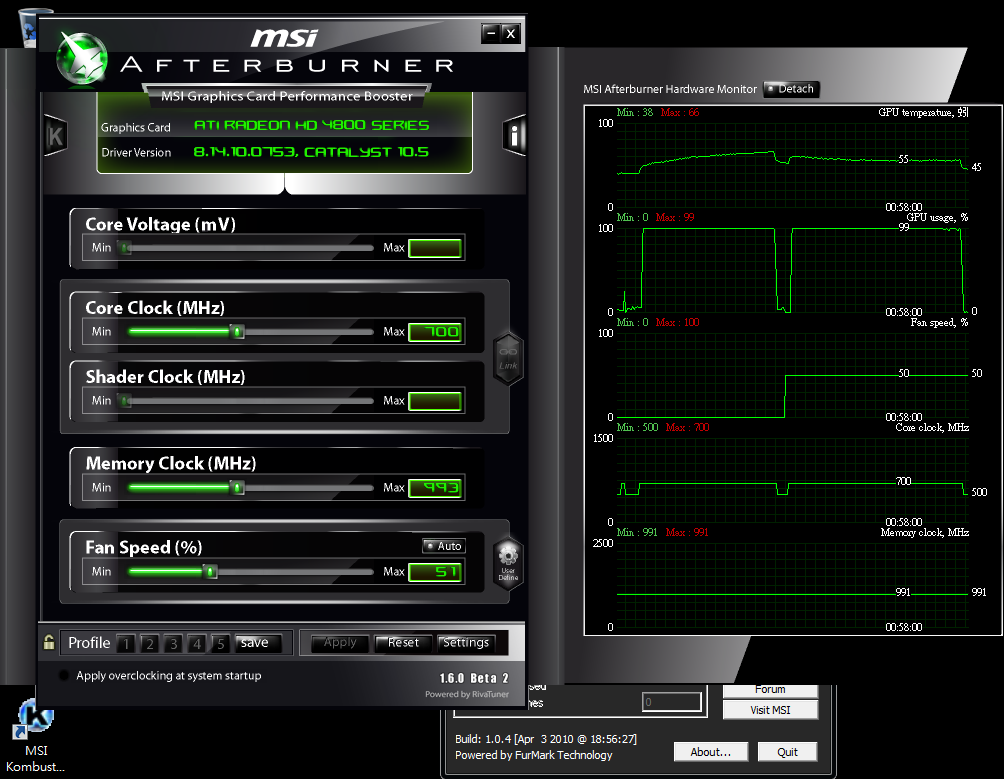Screen dimensions: 1004x779
Task: Click the Core Clock slider handle
Action: [x=238, y=332]
